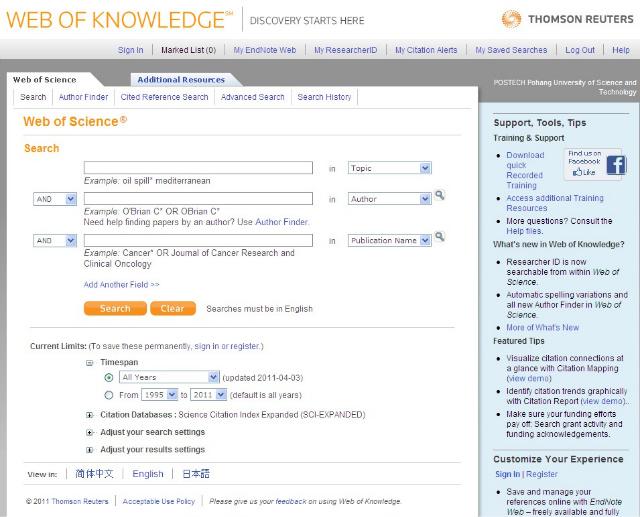Open My Saved Searches link
Screen dimensions: 640x517
click(x=511, y=50)
